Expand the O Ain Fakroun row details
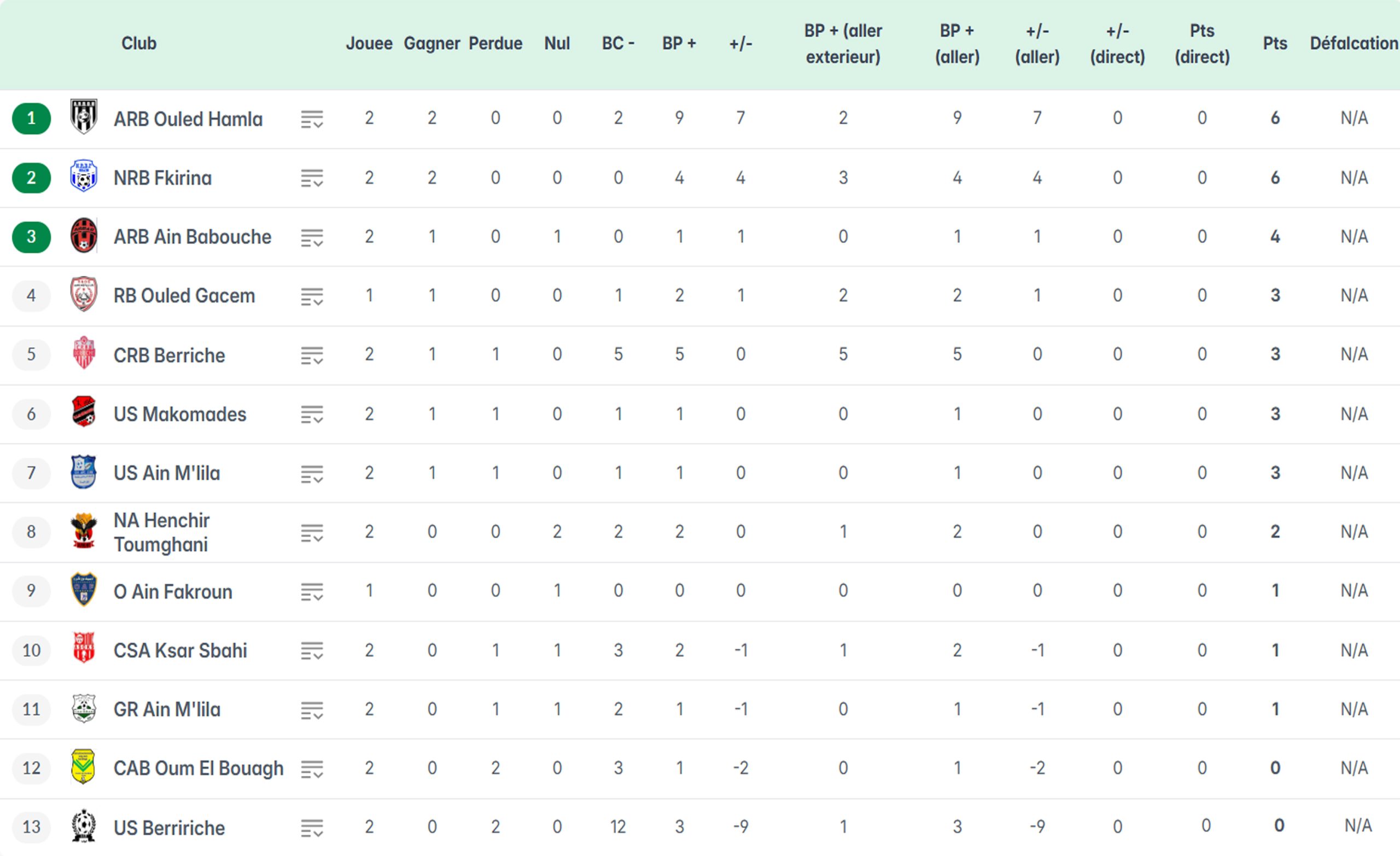Viewport: 1400px width, 856px height. point(311,592)
